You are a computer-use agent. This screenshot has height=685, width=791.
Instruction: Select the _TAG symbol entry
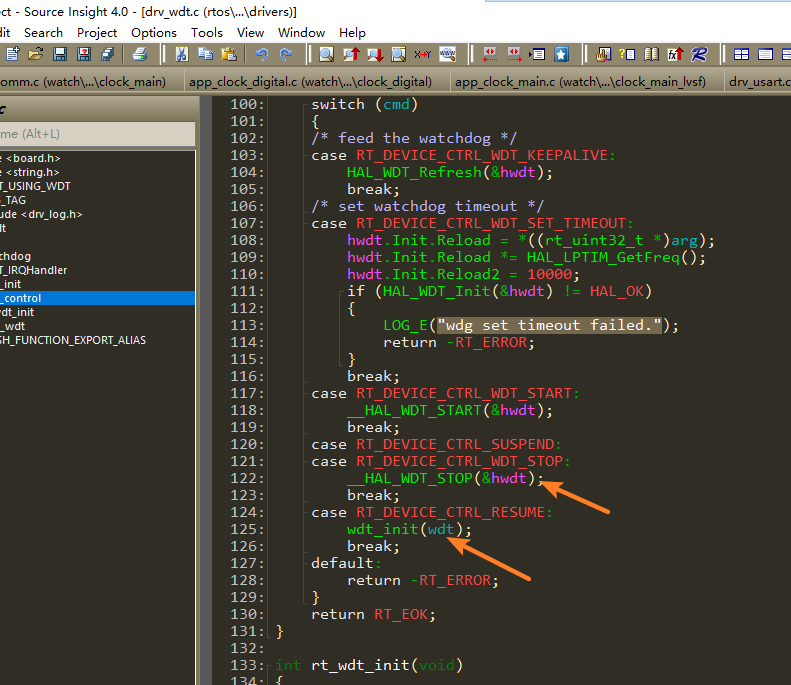13,200
